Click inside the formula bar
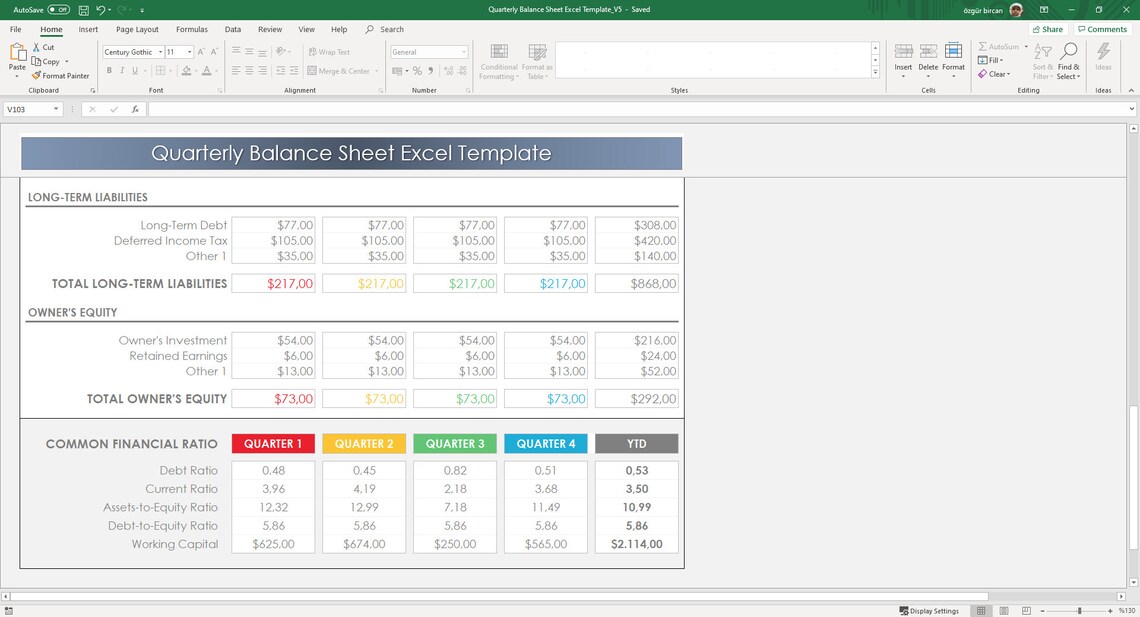This screenshot has height=617, width=1140. (400, 109)
